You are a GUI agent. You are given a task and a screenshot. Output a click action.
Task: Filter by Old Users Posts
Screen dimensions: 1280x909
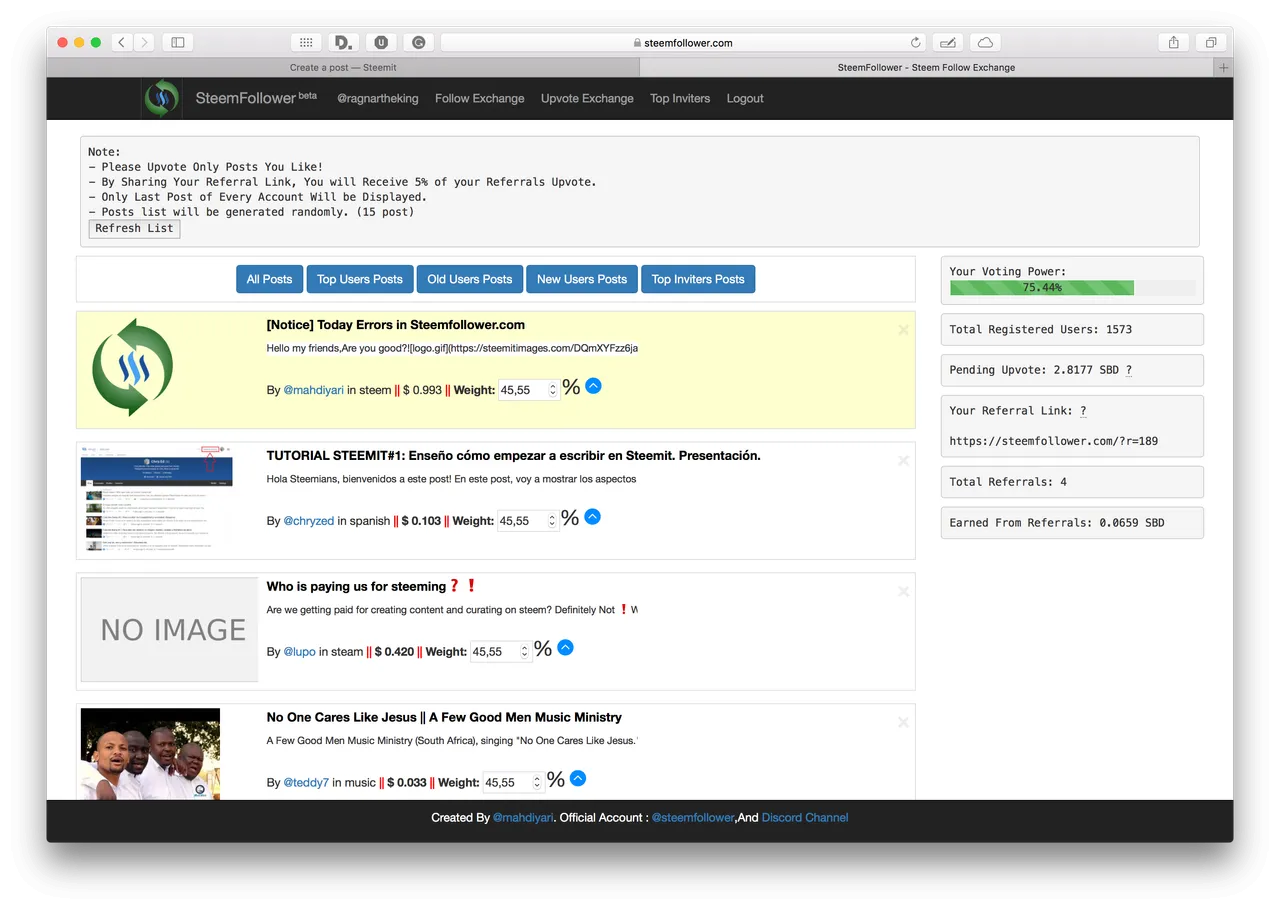tap(470, 279)
